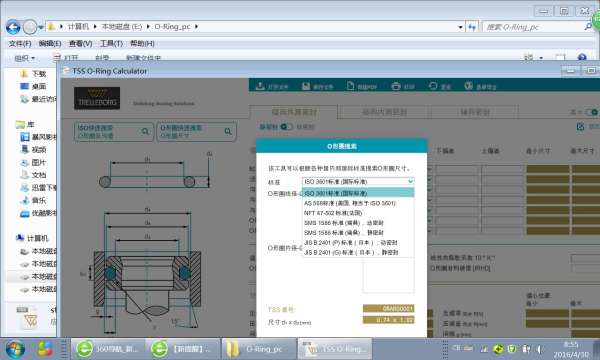Click the dimension d1 x d2 result field
Screen dimensions: 600x360
pyautogui.click(x=388, y=319)
